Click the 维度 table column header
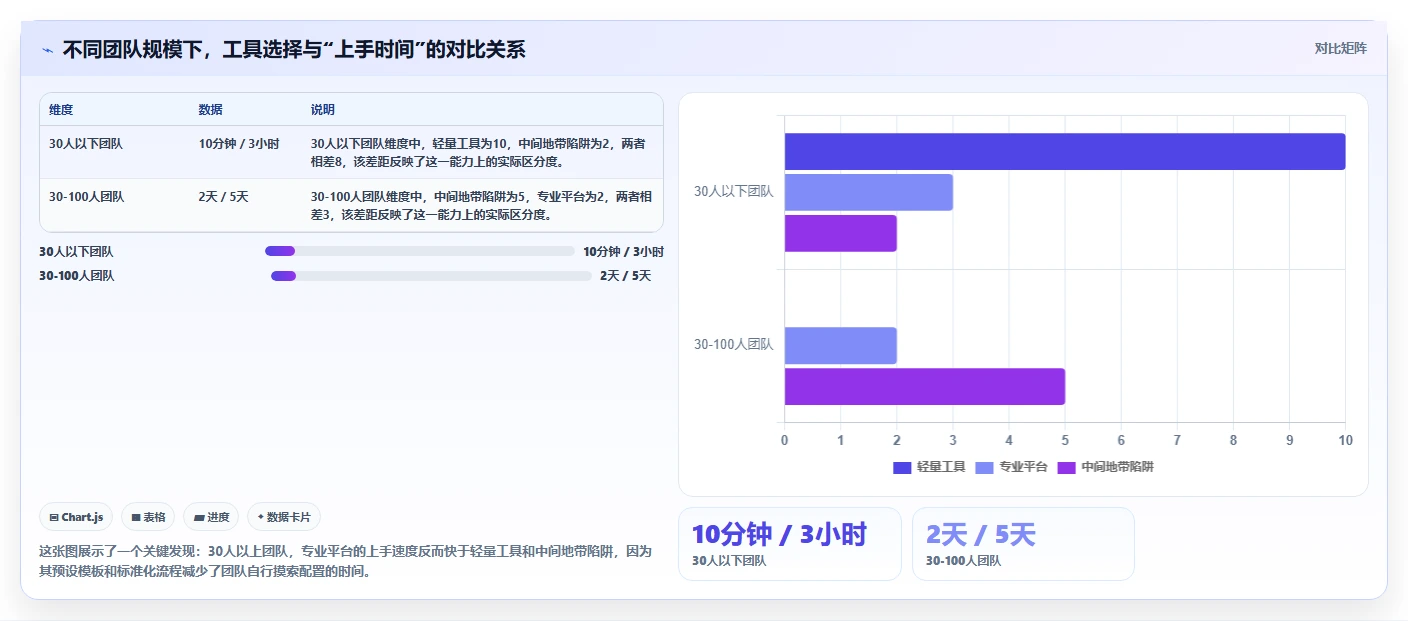Viewport: 1408px width, 621px height. point(61,109)
